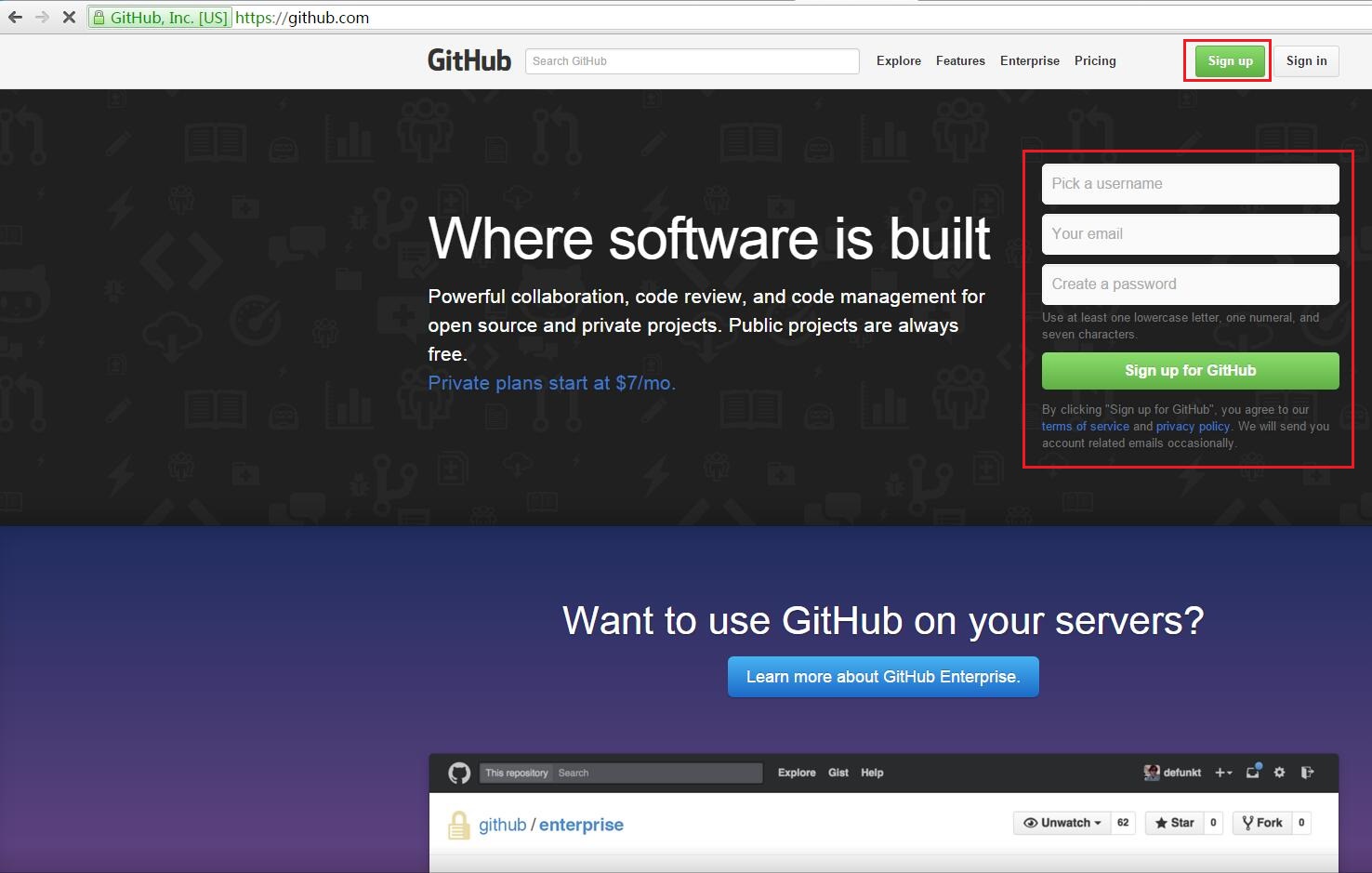Click the notifications icon in the Enterprise preview
1372x873 pixels.
tap(1253, 771)
